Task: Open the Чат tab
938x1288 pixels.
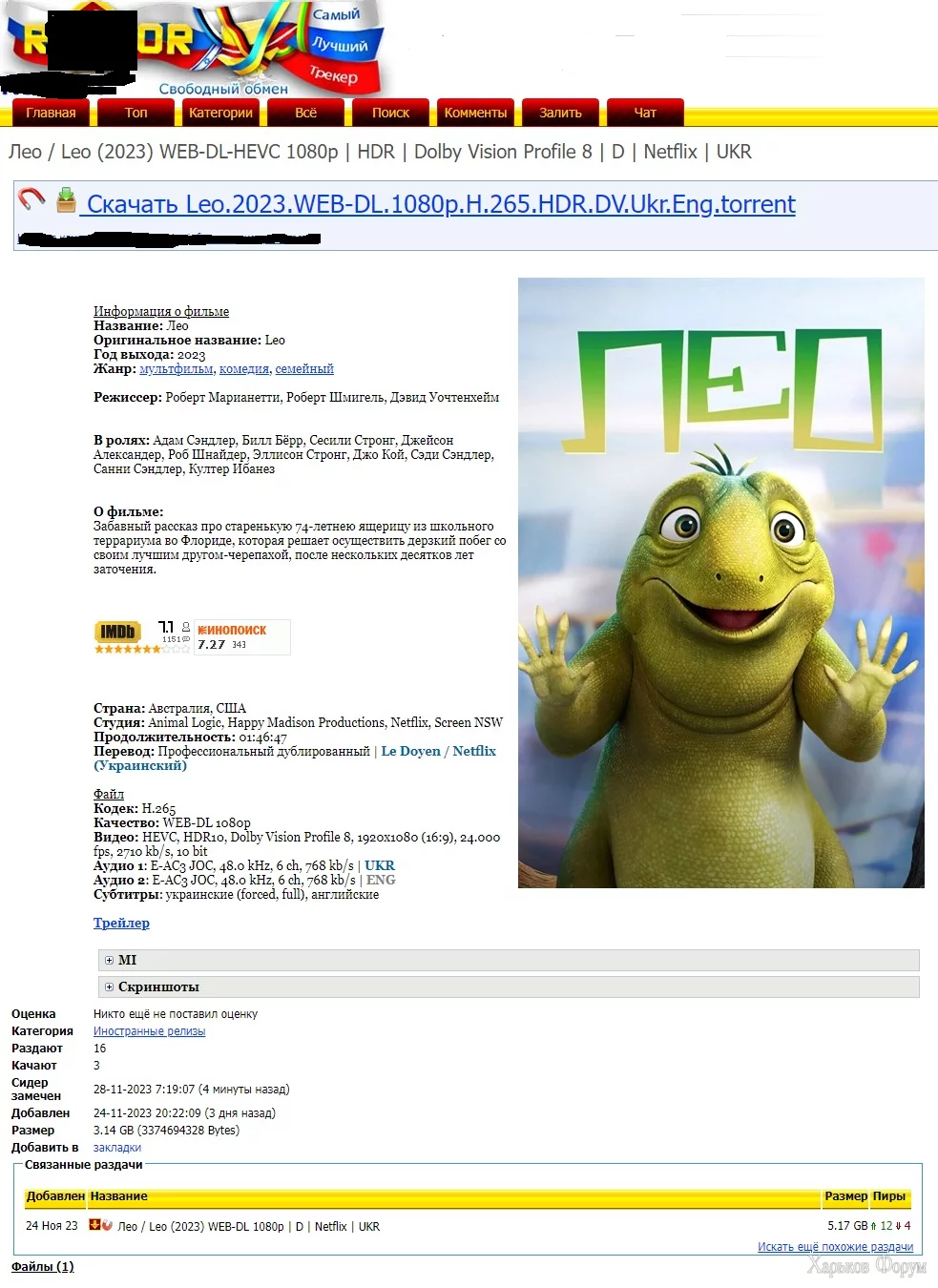Action: tap(645, 113)
